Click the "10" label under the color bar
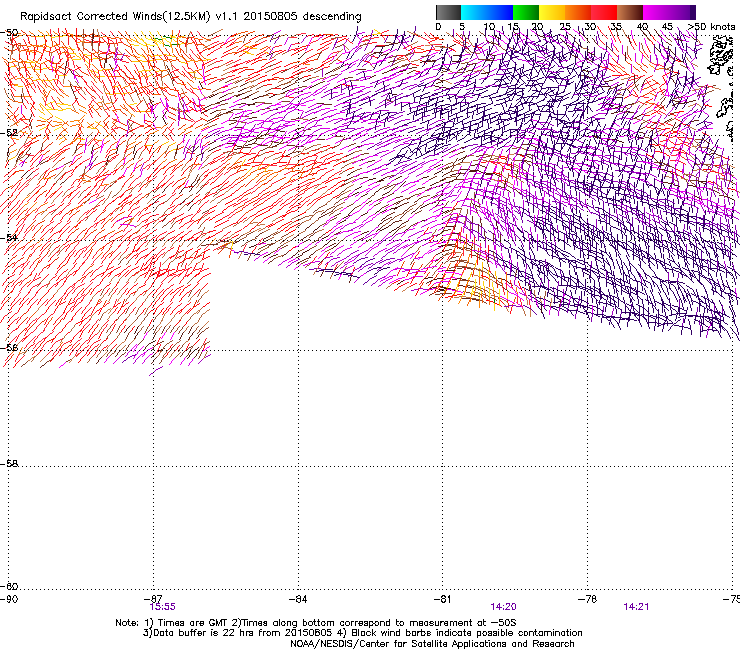 pos(489,27)
